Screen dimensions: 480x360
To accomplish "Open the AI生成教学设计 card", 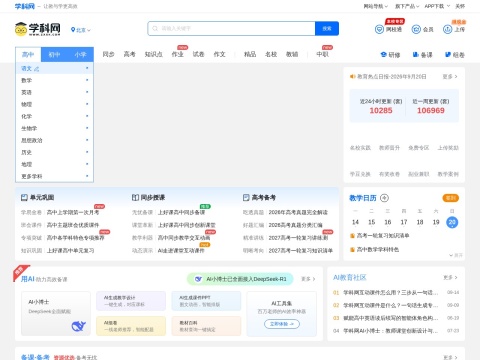I will pyautogui.click(x=131, y=301).
